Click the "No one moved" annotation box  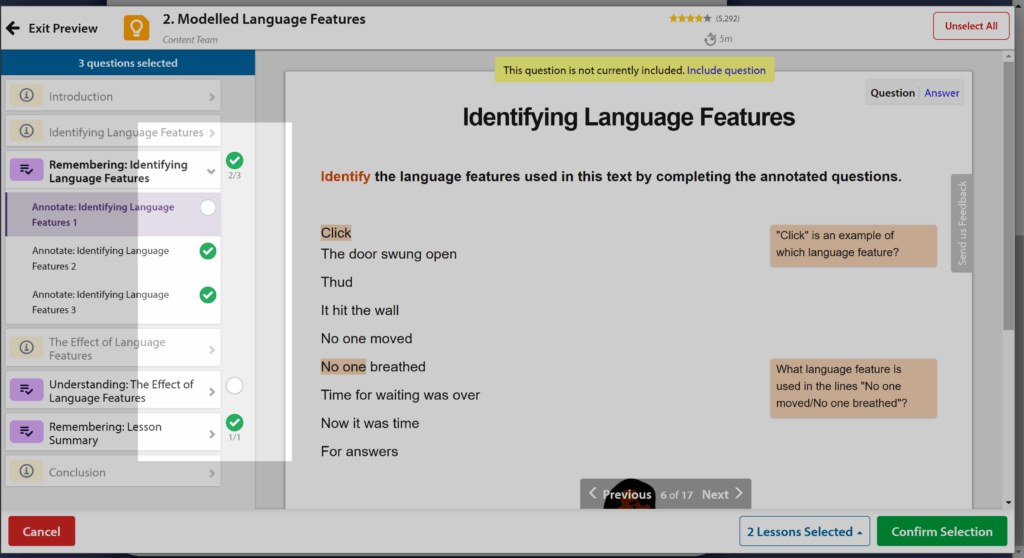(853, 387)
